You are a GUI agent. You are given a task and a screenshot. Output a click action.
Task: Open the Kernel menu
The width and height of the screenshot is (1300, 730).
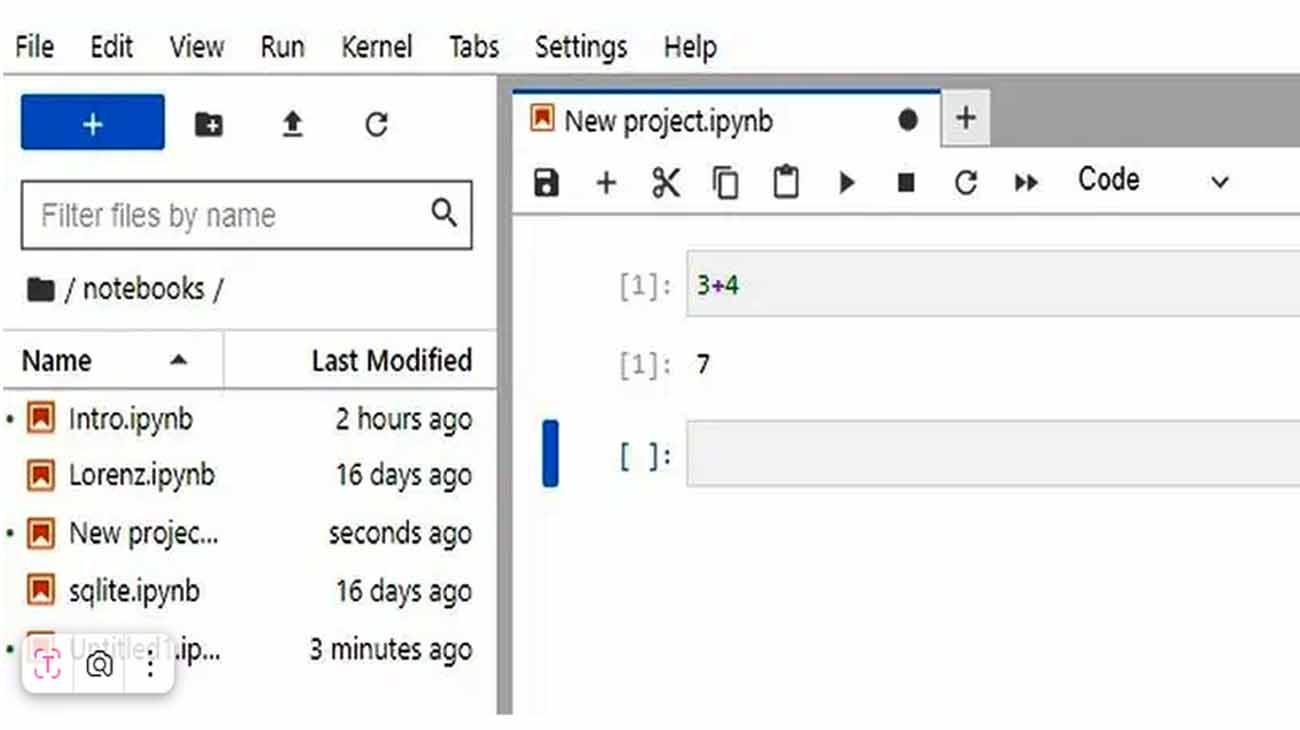pos(376,47)
